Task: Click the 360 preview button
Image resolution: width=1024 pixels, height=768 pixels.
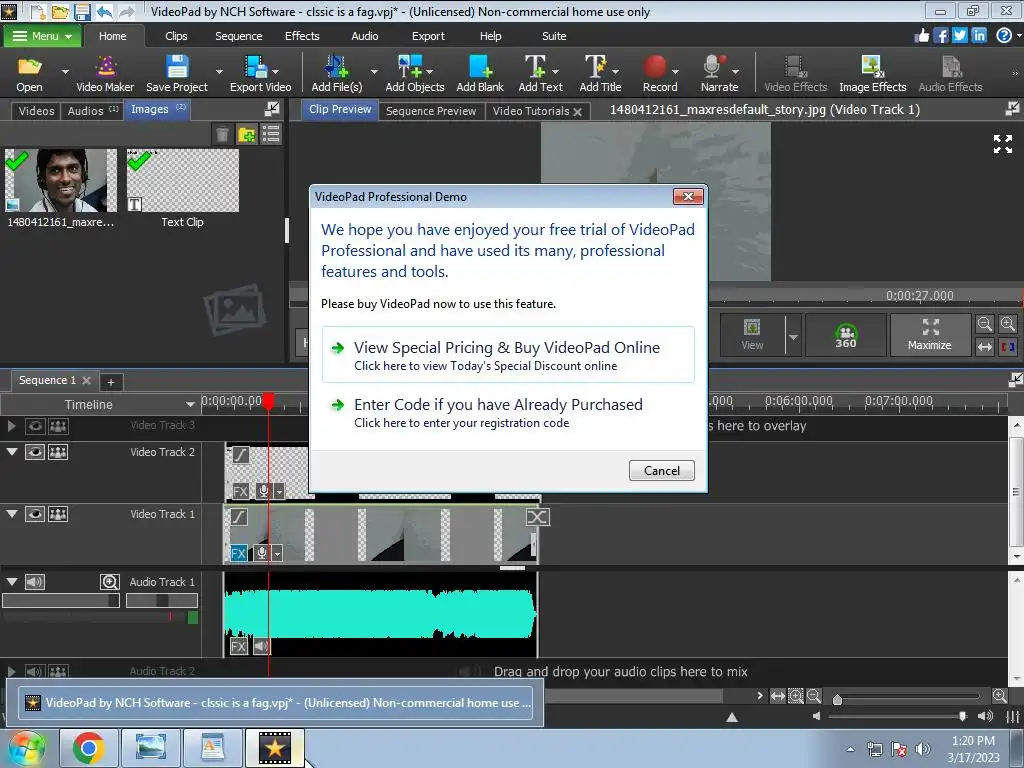Action: tap(846, 335)
